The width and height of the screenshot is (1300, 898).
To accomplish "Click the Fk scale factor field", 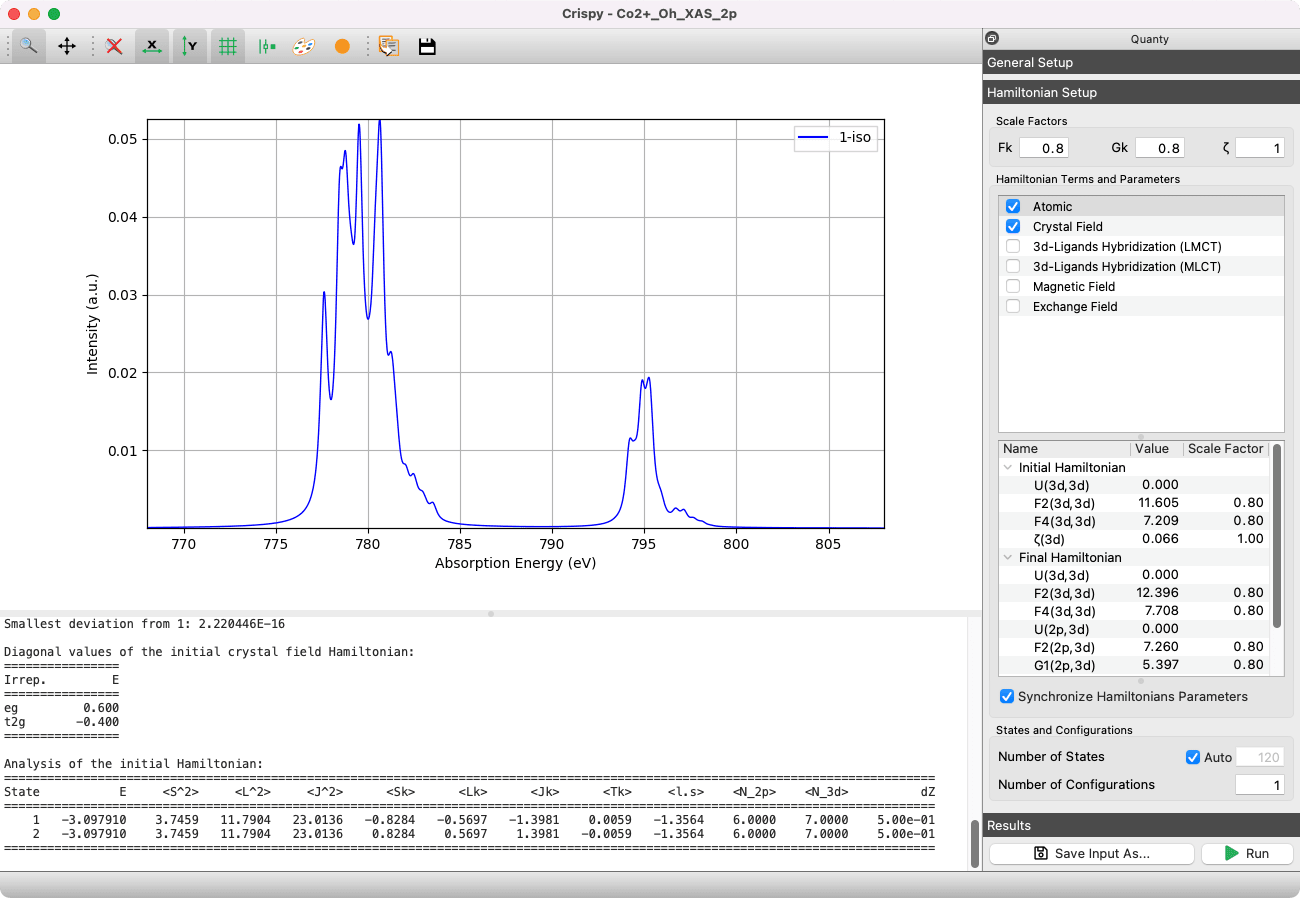I will tap(1044, 148).
